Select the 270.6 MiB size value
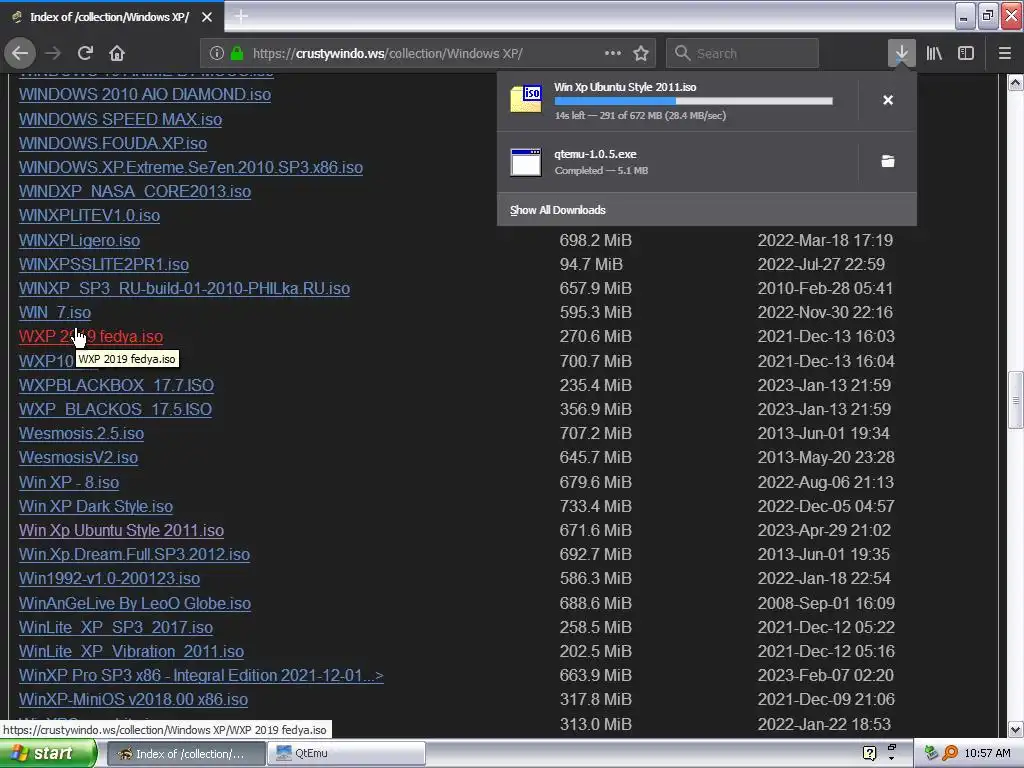1024x768 pixels. [x=596, y=336]
